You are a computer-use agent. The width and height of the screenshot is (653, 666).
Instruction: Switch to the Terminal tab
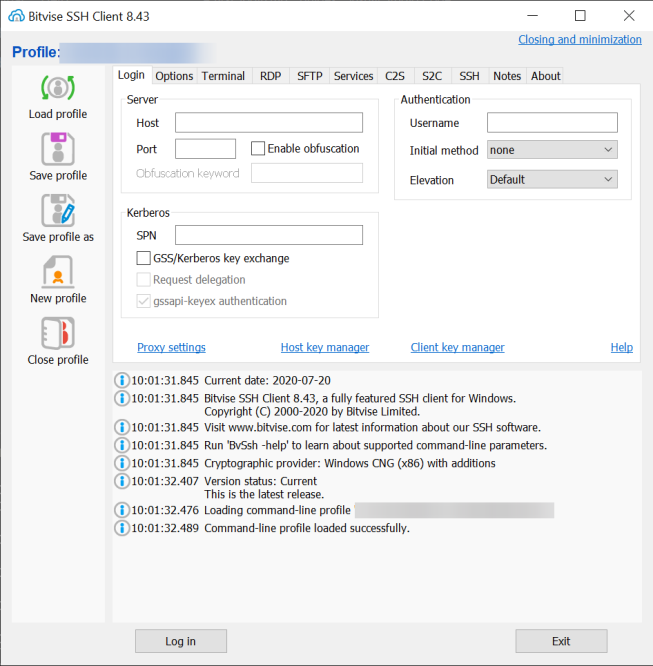tap(223, 76)
